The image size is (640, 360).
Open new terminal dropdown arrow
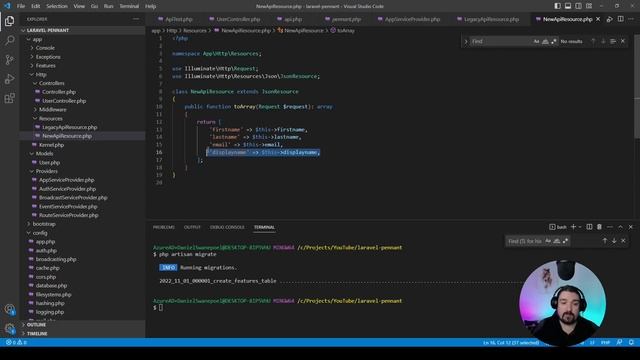coord(580,227)
